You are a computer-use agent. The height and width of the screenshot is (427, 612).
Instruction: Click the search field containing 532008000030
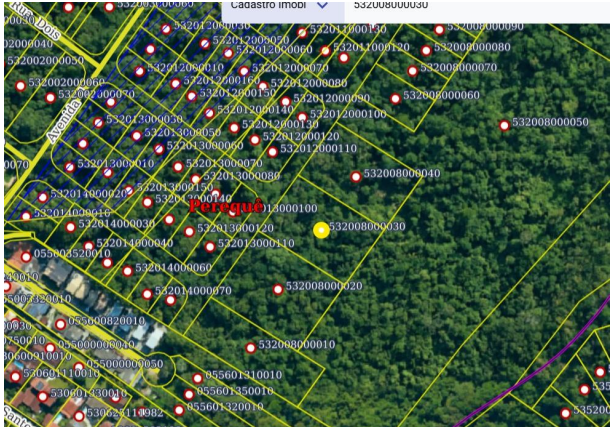point(477,8)
